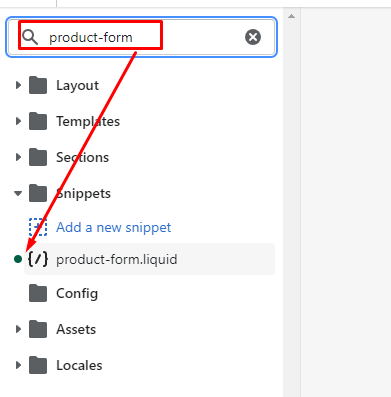Click the liquid file braces icon
Screen dimensions: 391x397
[x=38, y=259]
